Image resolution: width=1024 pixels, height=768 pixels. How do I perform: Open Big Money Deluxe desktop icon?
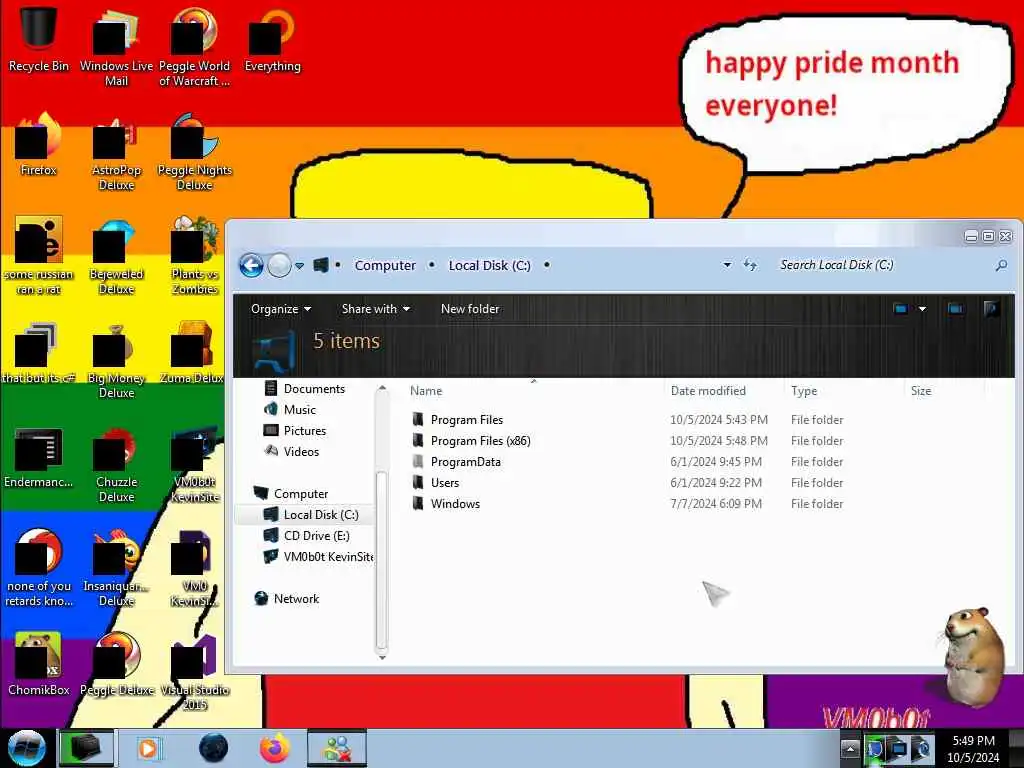click(116, 360)
